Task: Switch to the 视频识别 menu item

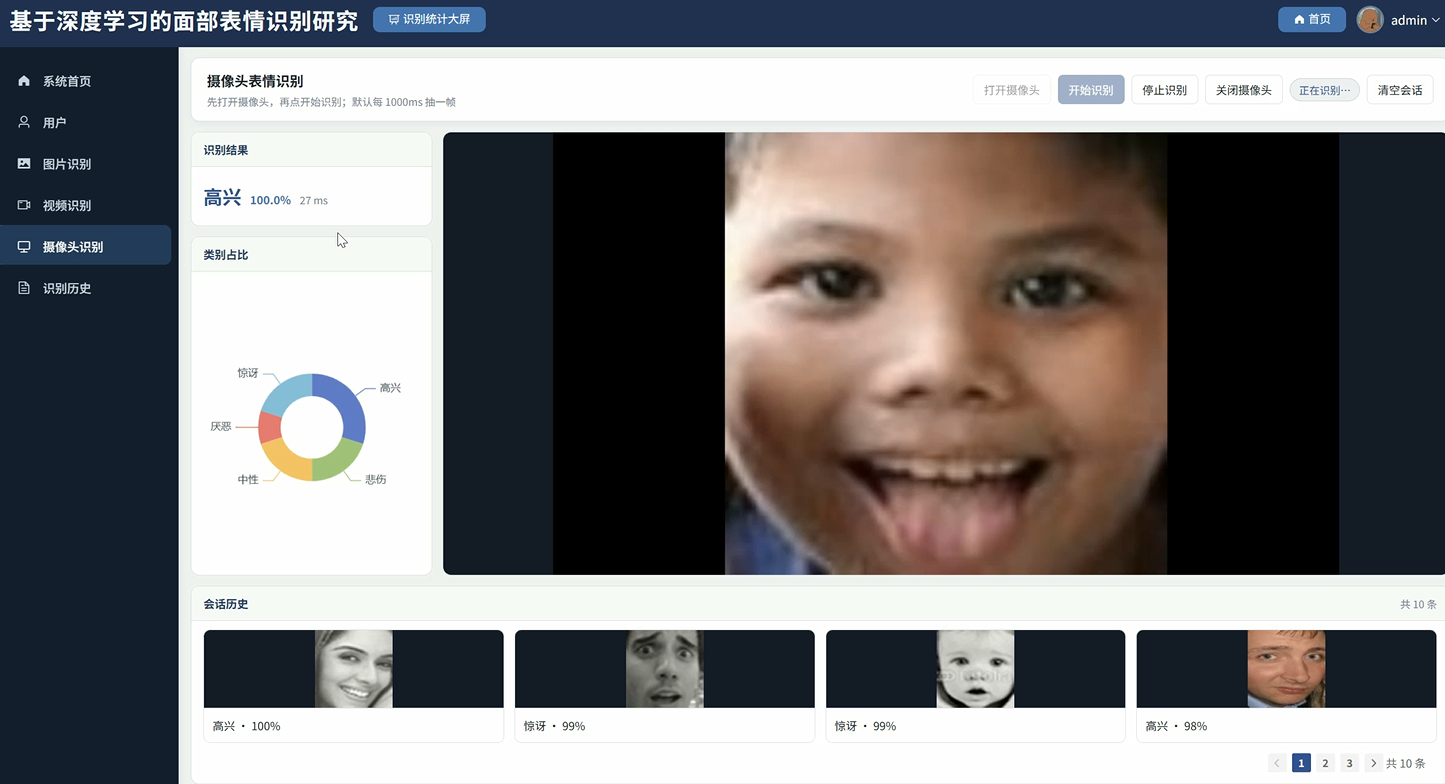Action: 86,205
